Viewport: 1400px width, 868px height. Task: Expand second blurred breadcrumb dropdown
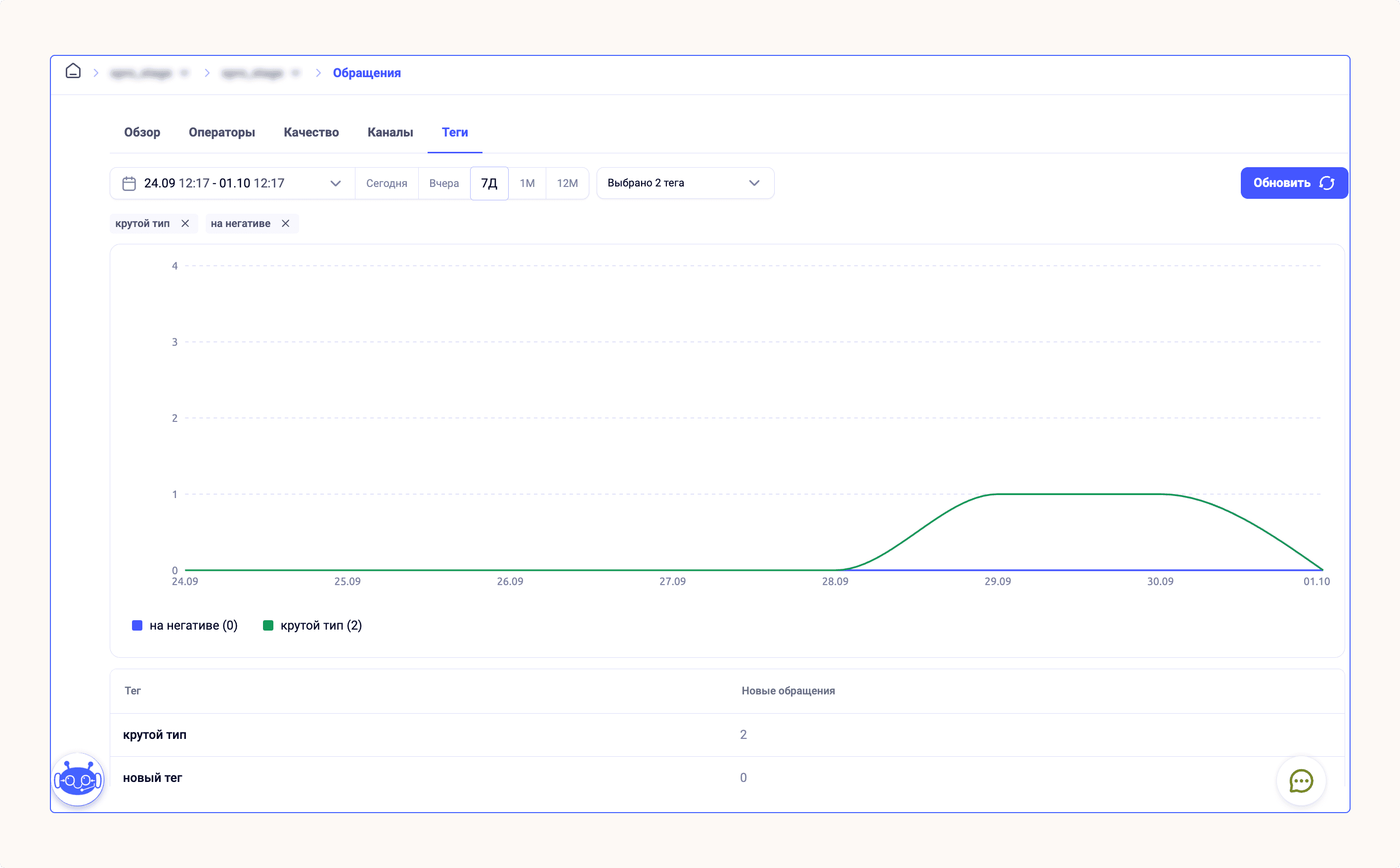296,73
